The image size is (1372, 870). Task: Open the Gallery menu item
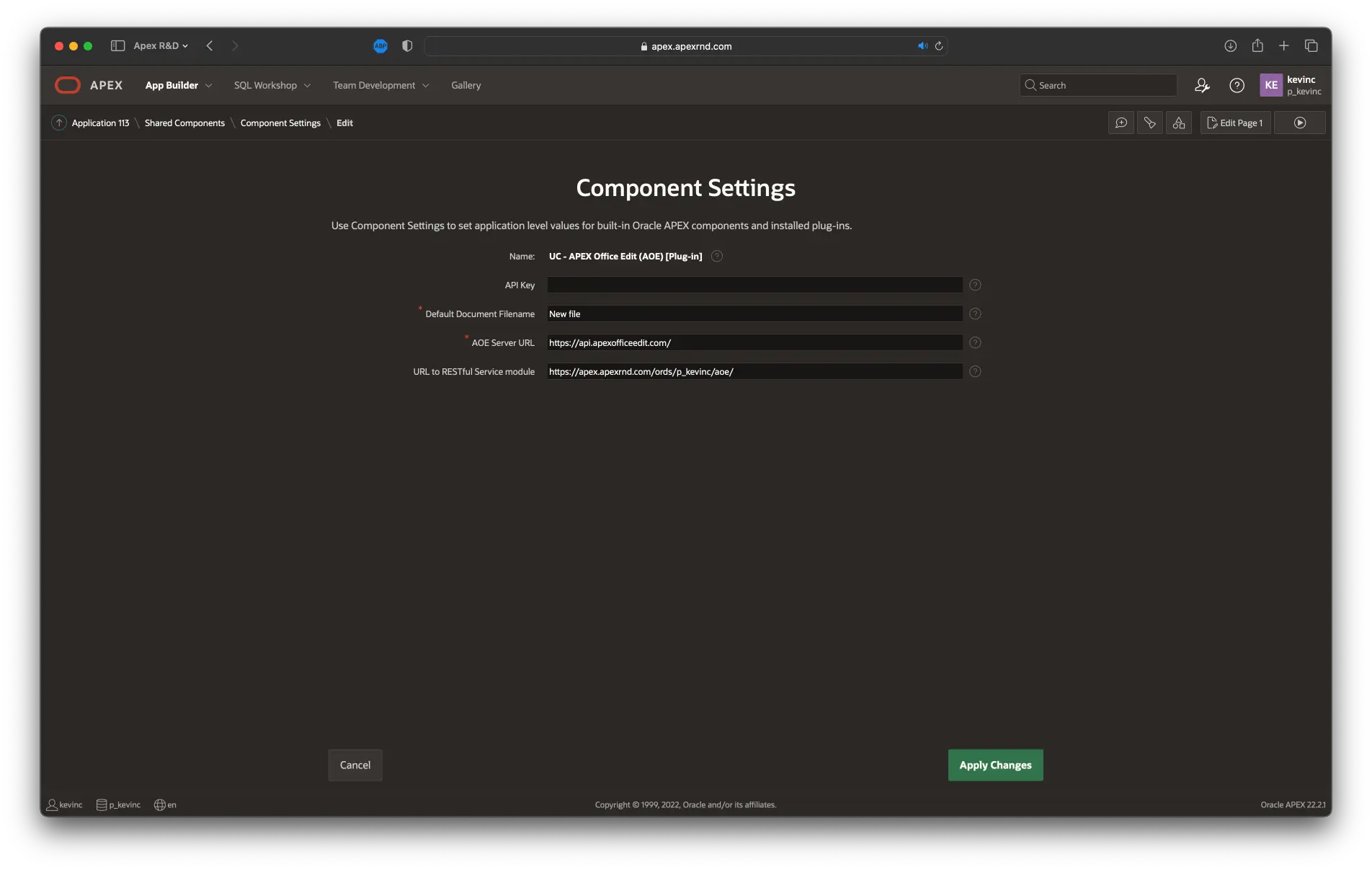click(466, 85)
